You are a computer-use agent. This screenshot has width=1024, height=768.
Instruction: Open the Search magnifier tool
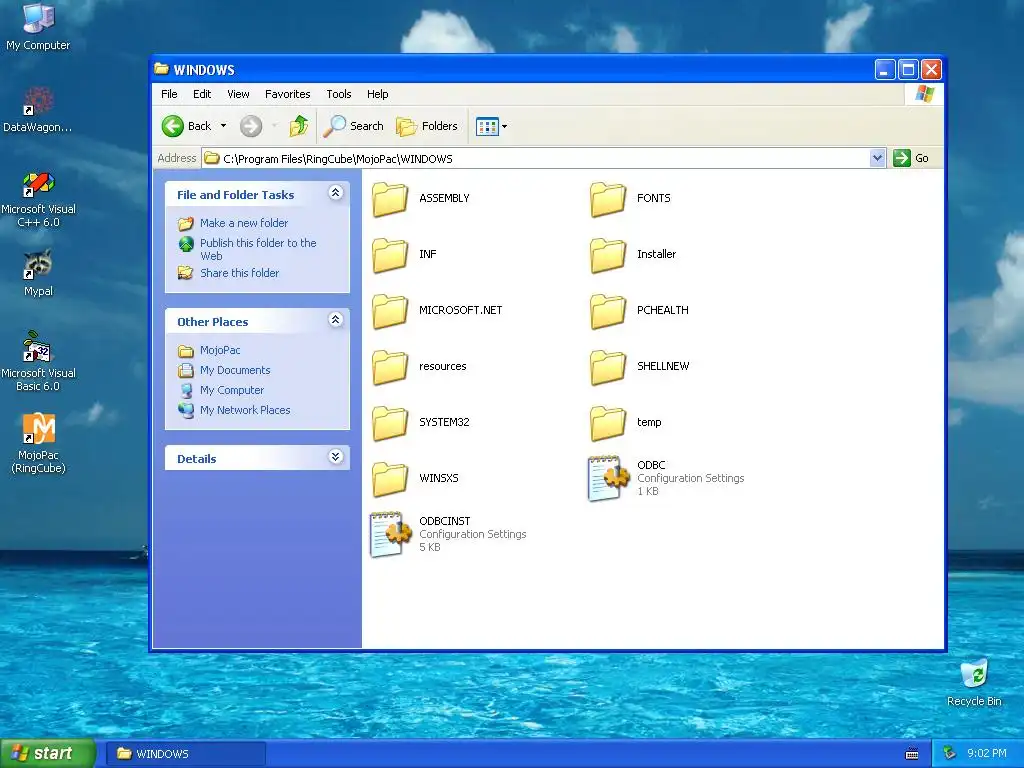pos(354,126)
